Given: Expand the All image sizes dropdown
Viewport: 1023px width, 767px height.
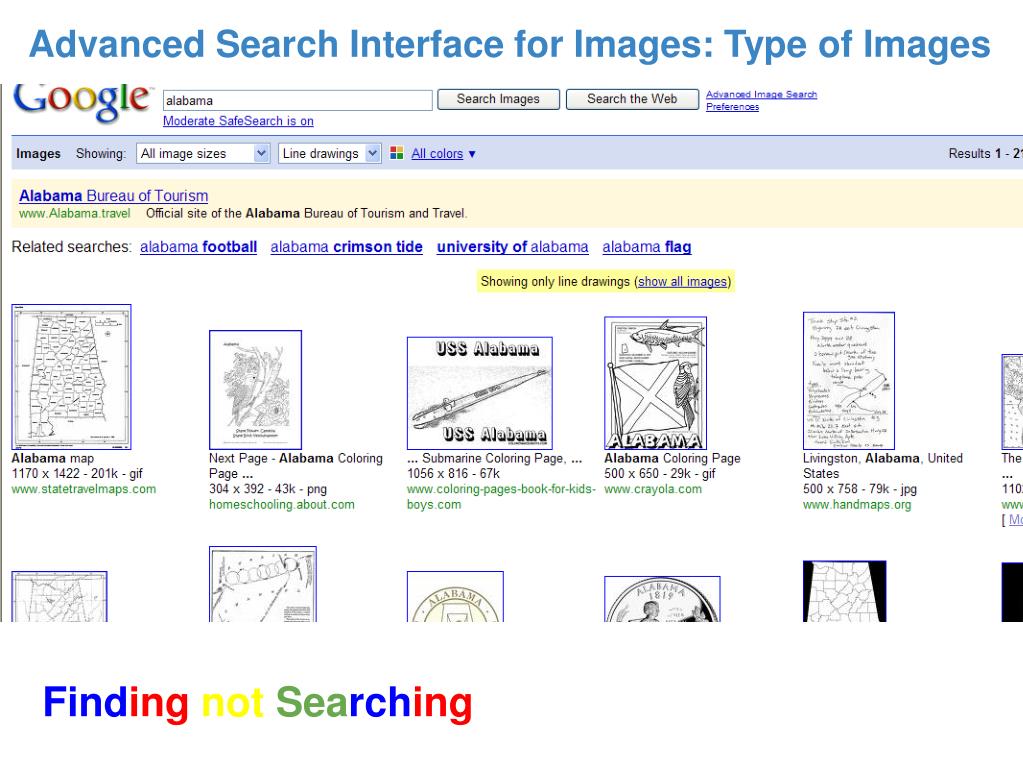Looking at the screenshot, I should [203, 153].
